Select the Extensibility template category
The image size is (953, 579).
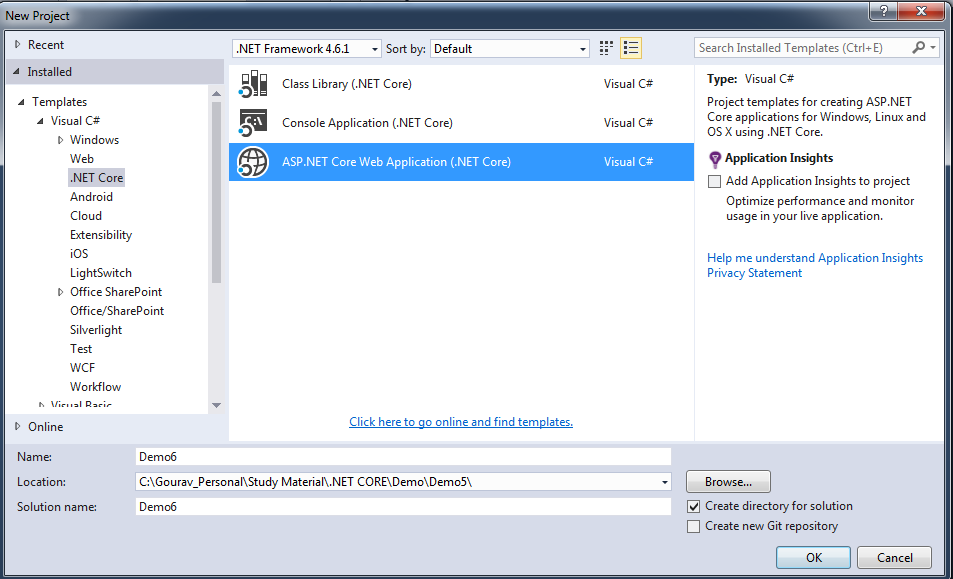click(x=101, y=235)
